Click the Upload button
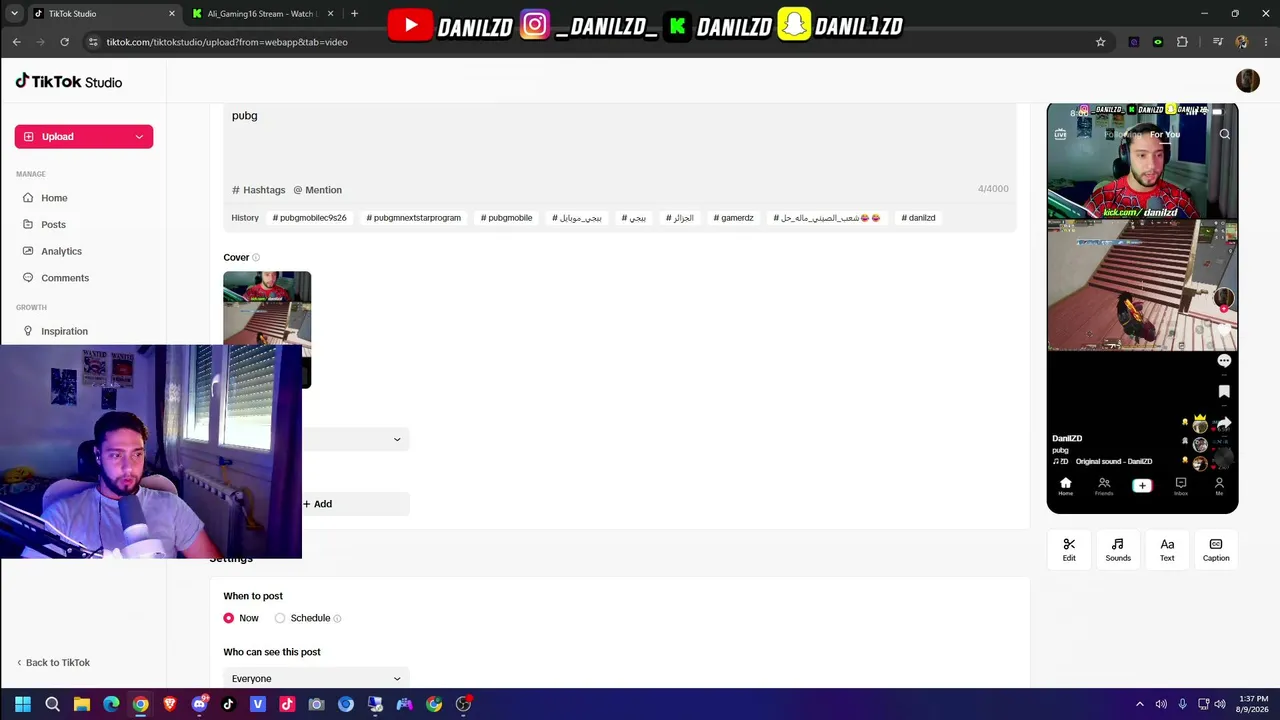 point(84,137)
